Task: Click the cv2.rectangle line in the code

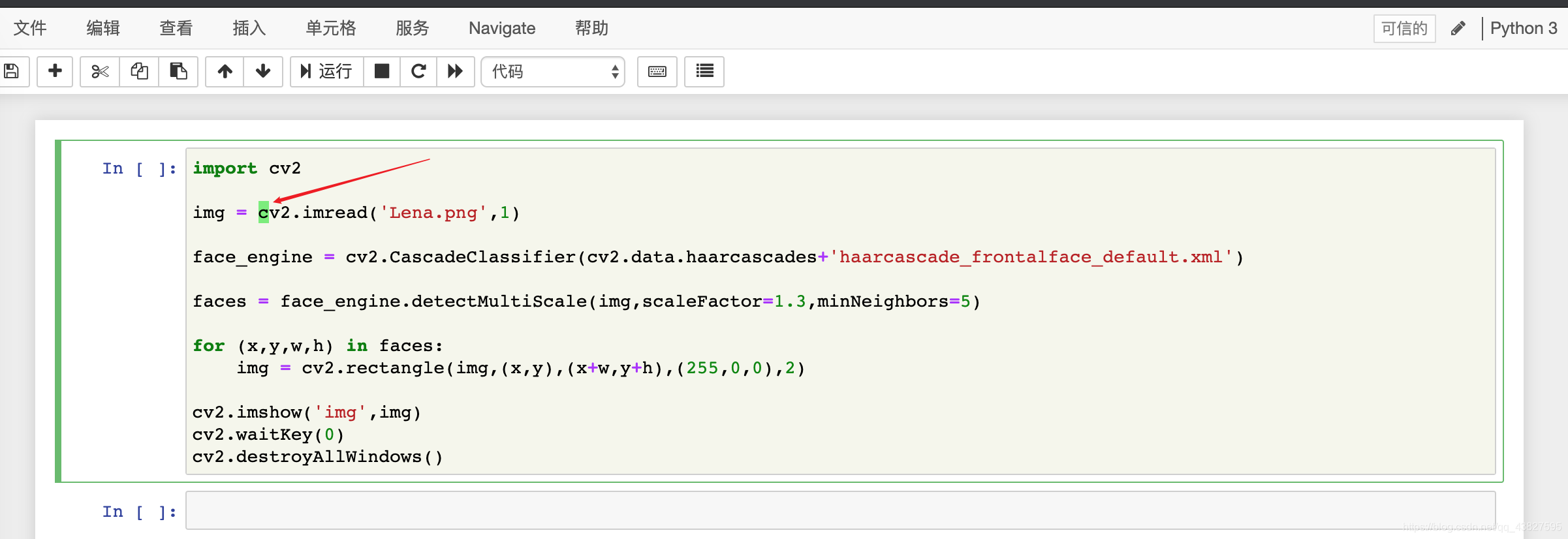Action: [x=521, y=368]
